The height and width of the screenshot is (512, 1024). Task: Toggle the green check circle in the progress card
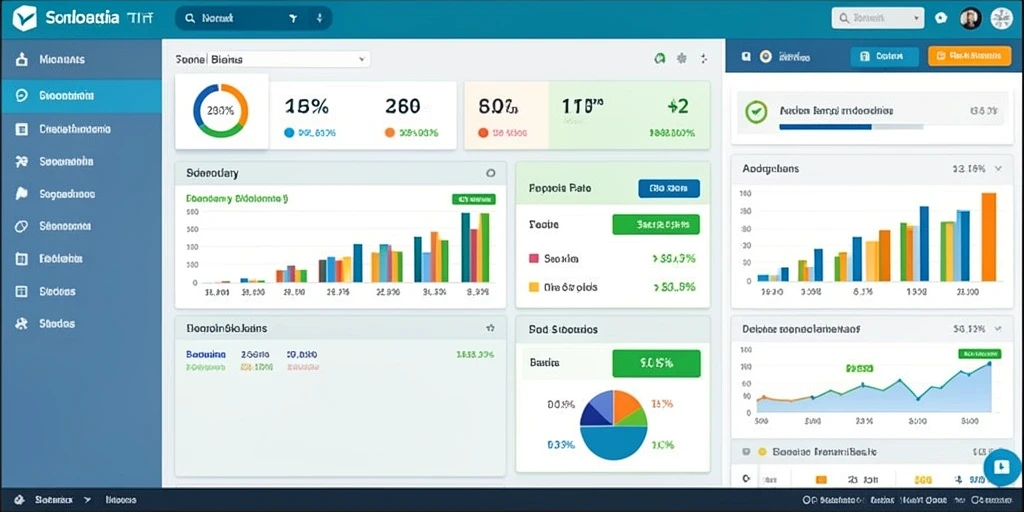(x=756, y=112)
